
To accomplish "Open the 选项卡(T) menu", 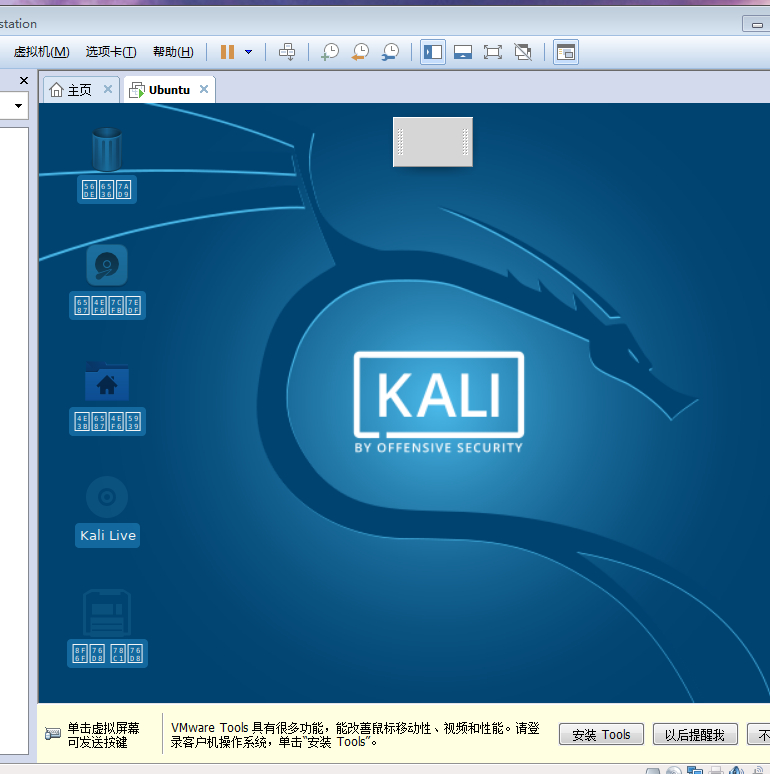I will [x=111, y=52].
